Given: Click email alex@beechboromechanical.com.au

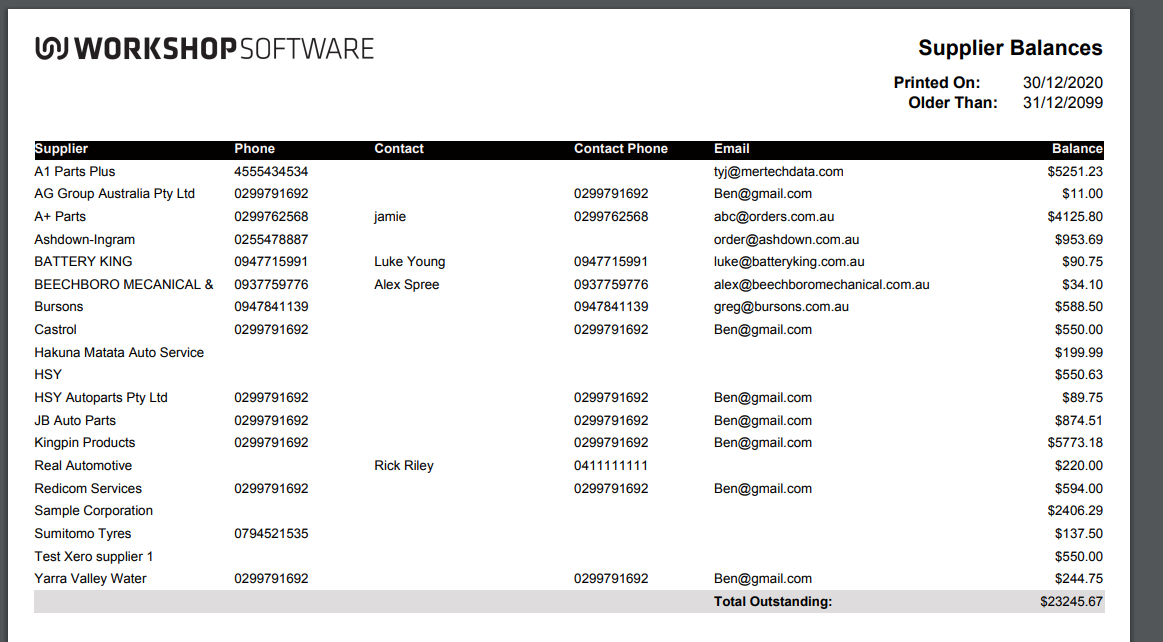Looking at the screenshot, I should pyautogui.click(x=821, y=285).
